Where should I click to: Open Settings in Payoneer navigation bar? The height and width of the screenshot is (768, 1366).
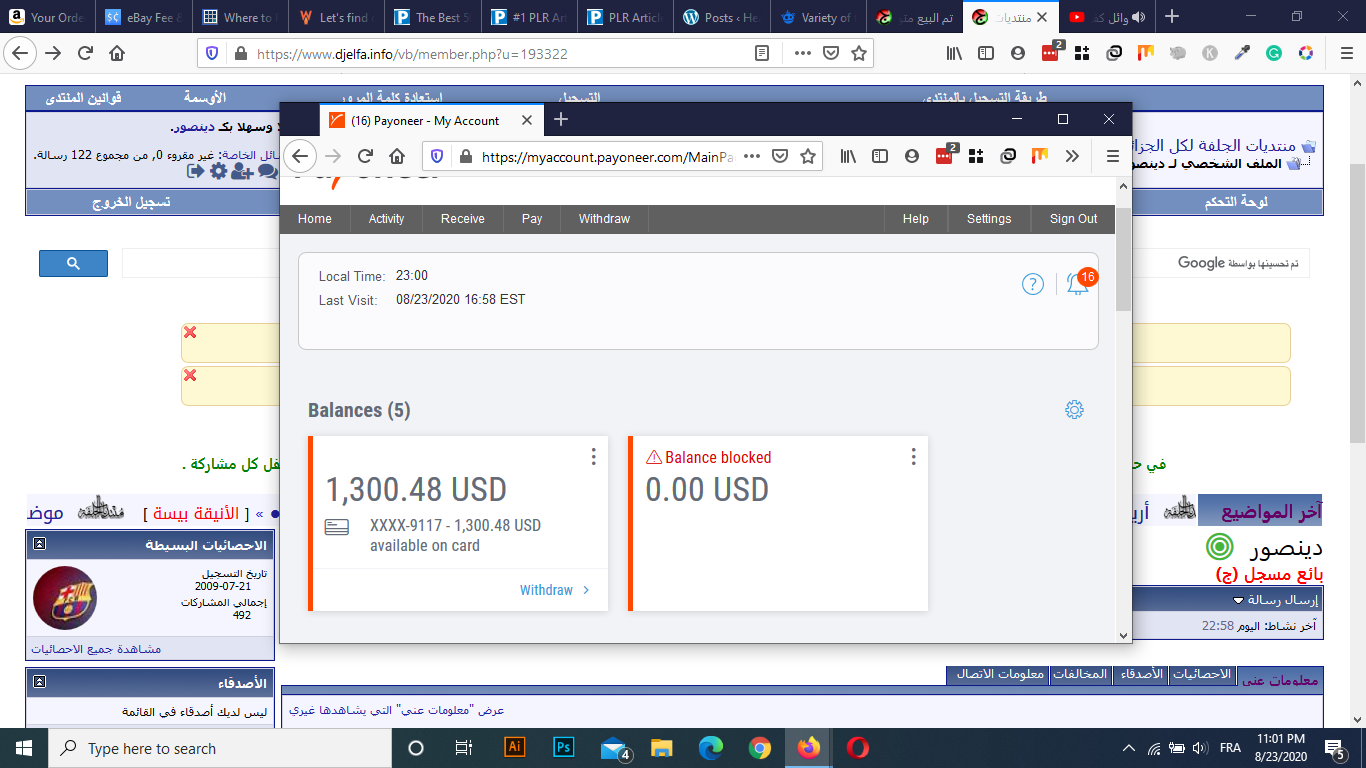tap(989, 219)
